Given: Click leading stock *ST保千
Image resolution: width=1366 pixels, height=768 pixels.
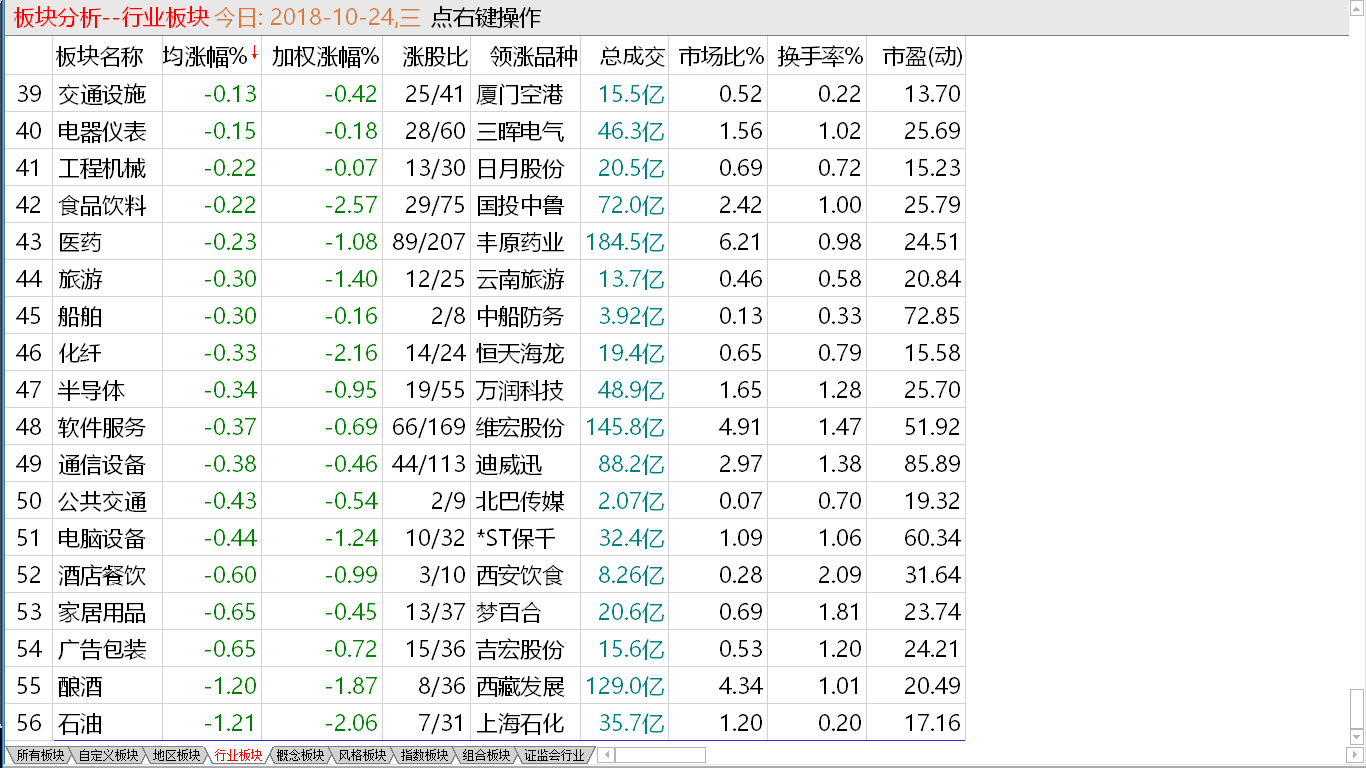Looking at the screenshot, I should [516, 538].
